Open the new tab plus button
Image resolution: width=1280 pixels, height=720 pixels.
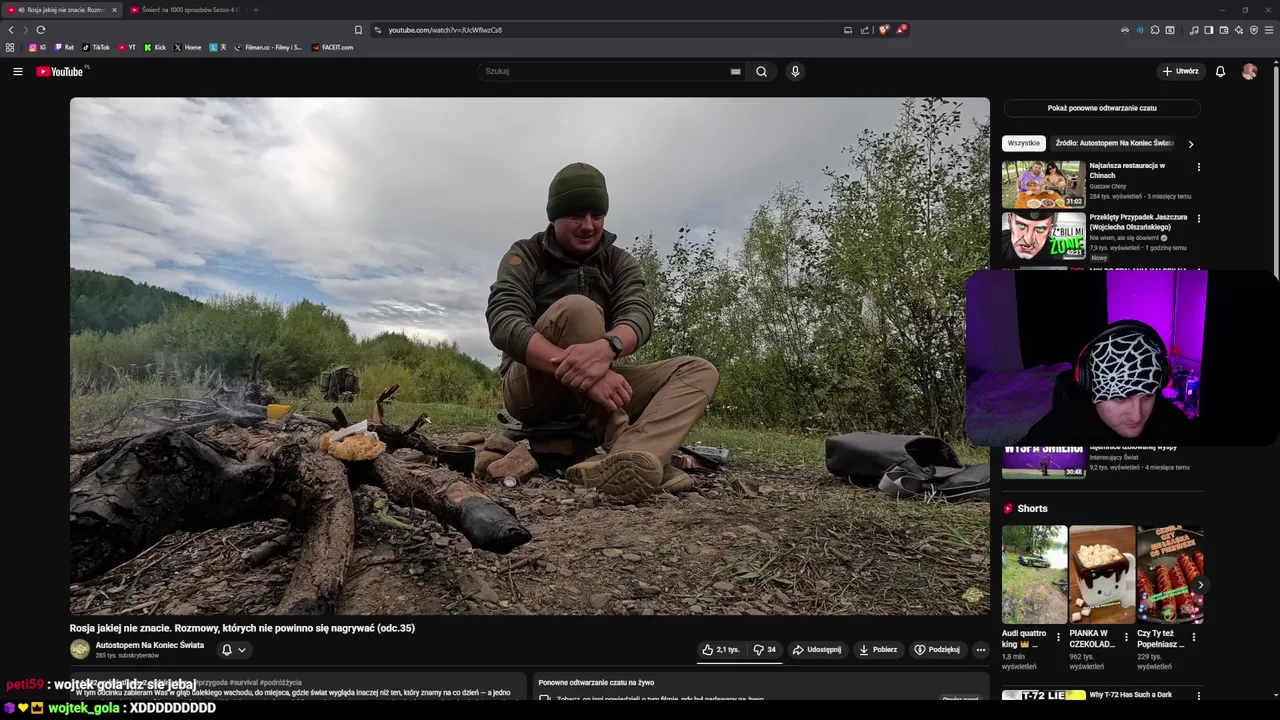click(255, 10)
